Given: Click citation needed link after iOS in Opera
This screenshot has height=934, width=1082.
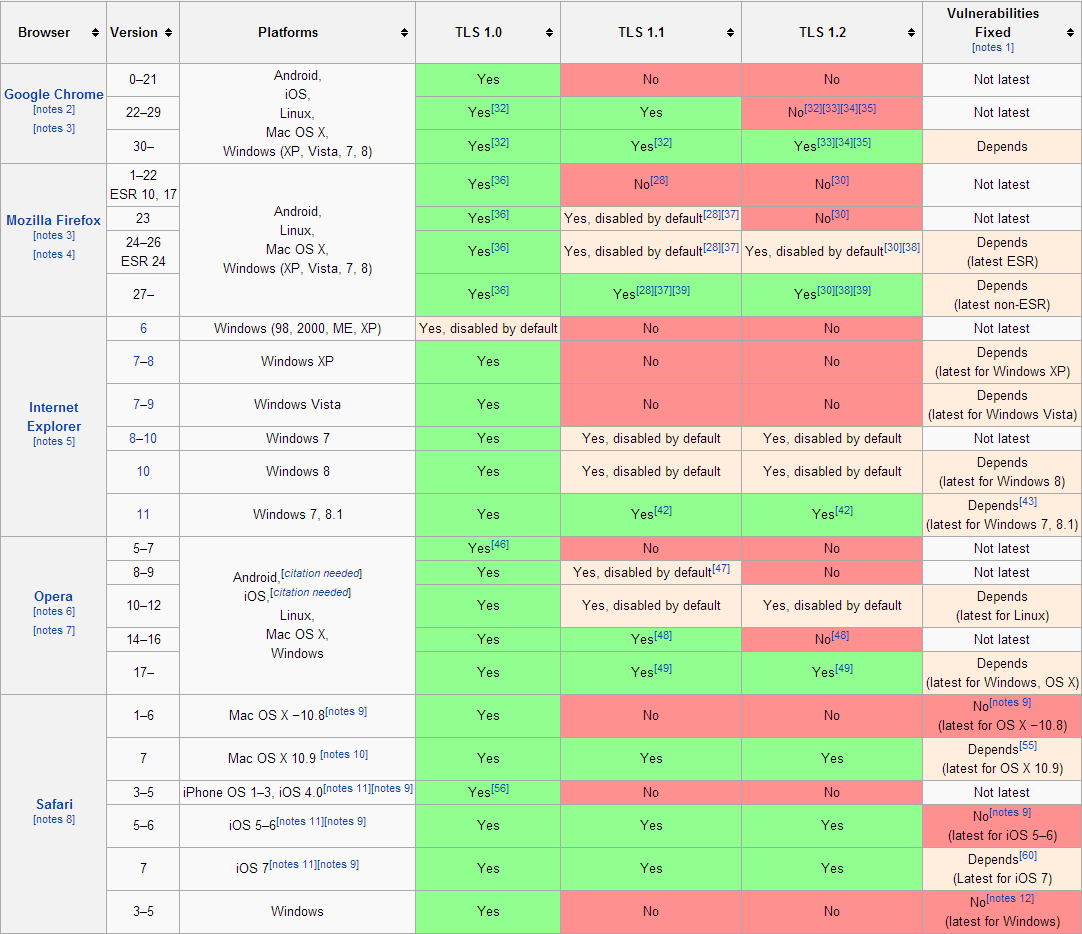Looking at the screenshot, I should point(311,593).
